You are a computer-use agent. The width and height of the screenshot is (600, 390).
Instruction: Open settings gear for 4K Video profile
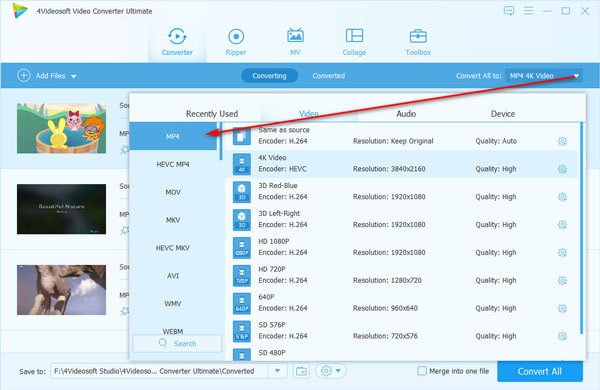[562, 169]
